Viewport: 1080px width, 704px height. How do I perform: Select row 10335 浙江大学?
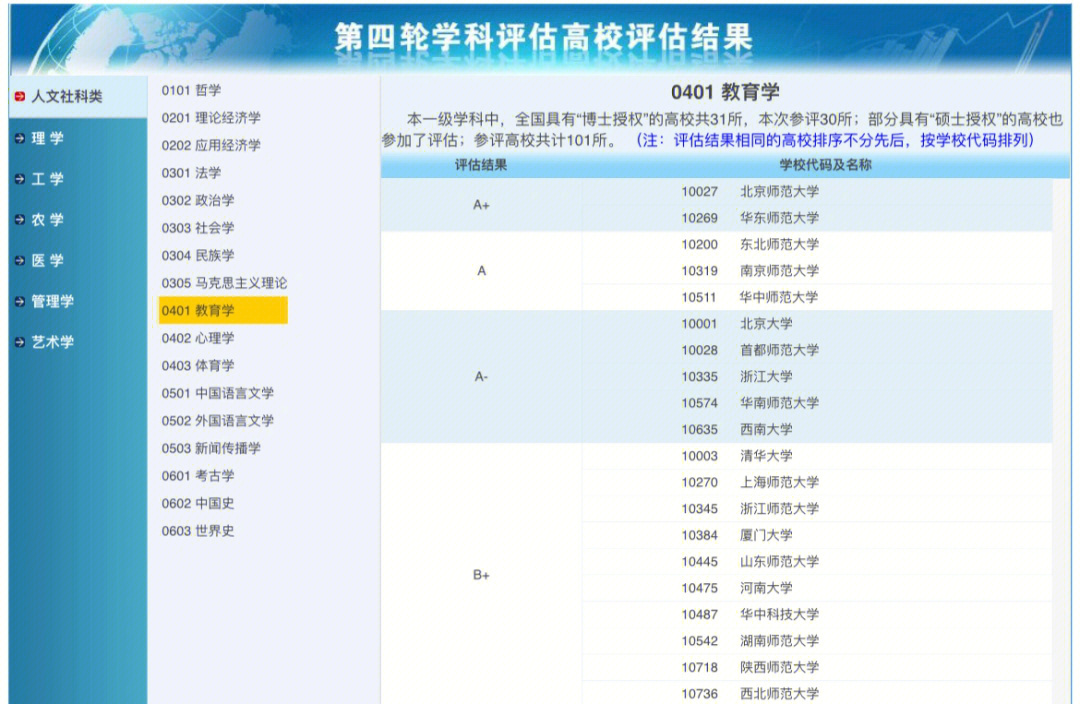tap(818, 377)
